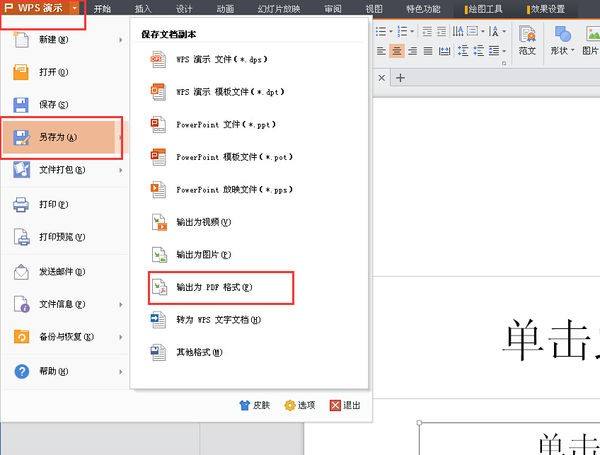Viewport: 600px width, 455px height.
Task: Expand the 新建 submenu arrow
Action: tap(121, 40)
